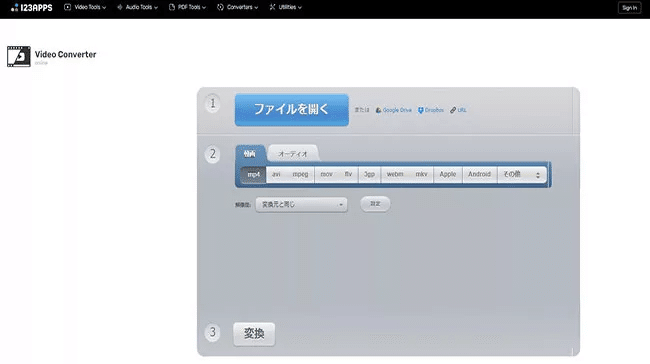Open the PDF Tools menu

(187, 7)
